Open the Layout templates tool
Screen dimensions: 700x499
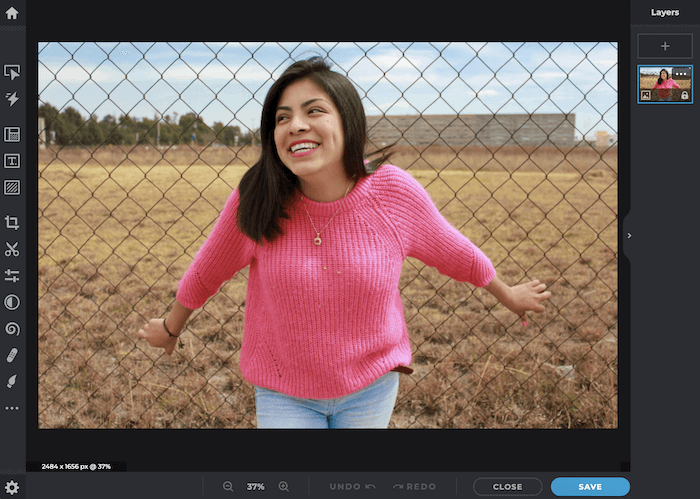pos(12,134)
